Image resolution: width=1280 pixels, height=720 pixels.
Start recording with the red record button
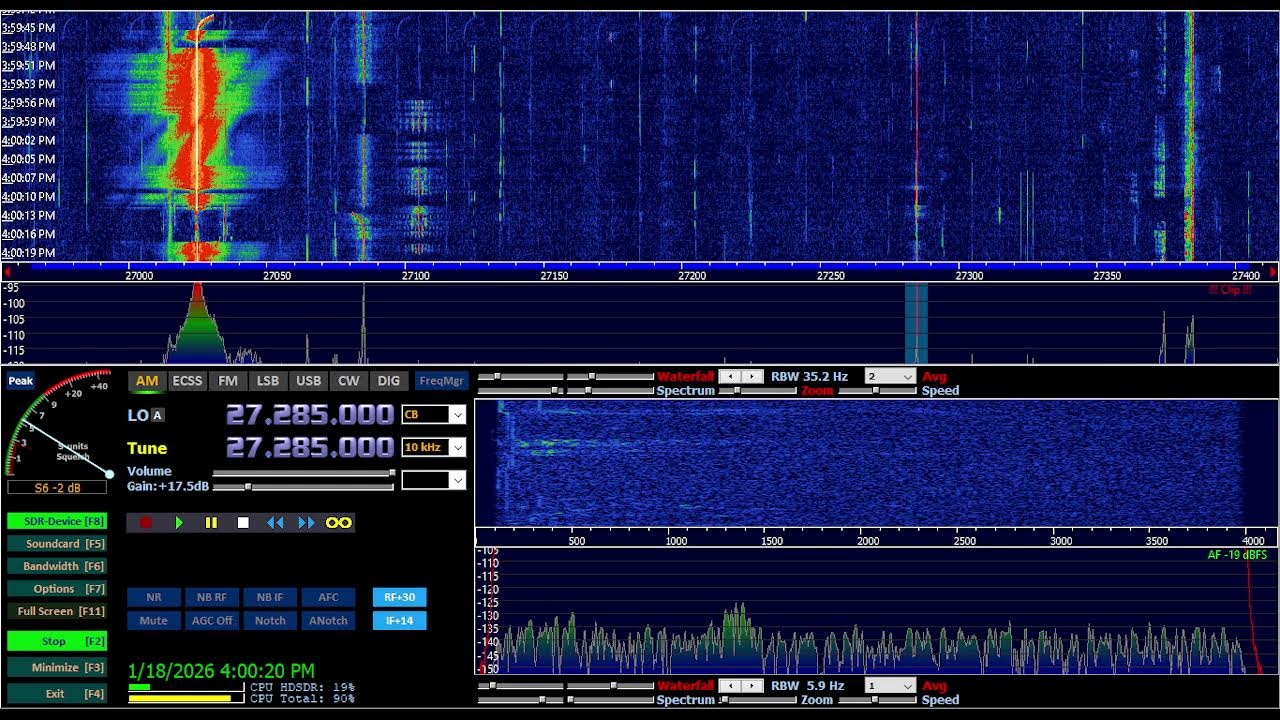[146, 522]
